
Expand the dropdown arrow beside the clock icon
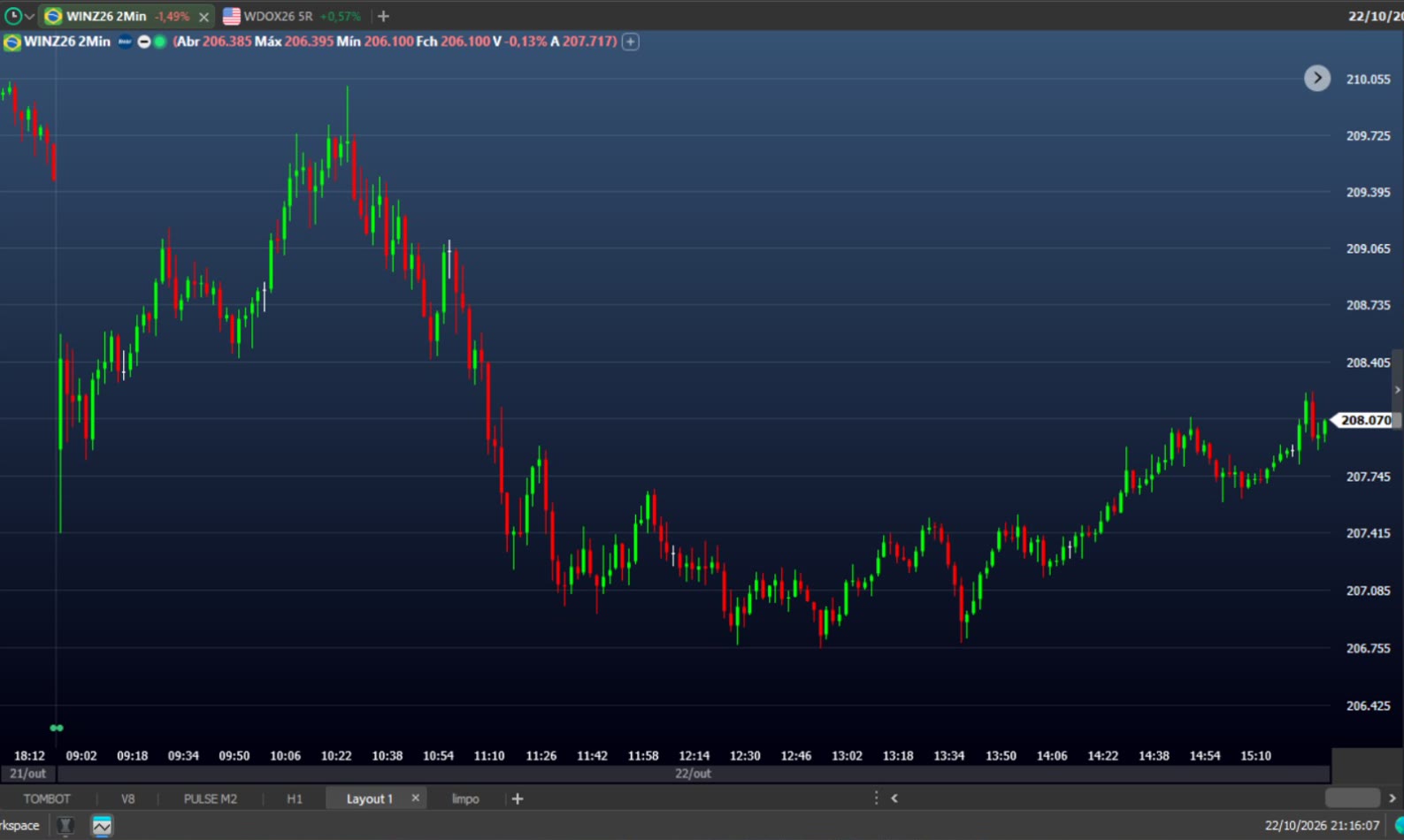(29, 17)
